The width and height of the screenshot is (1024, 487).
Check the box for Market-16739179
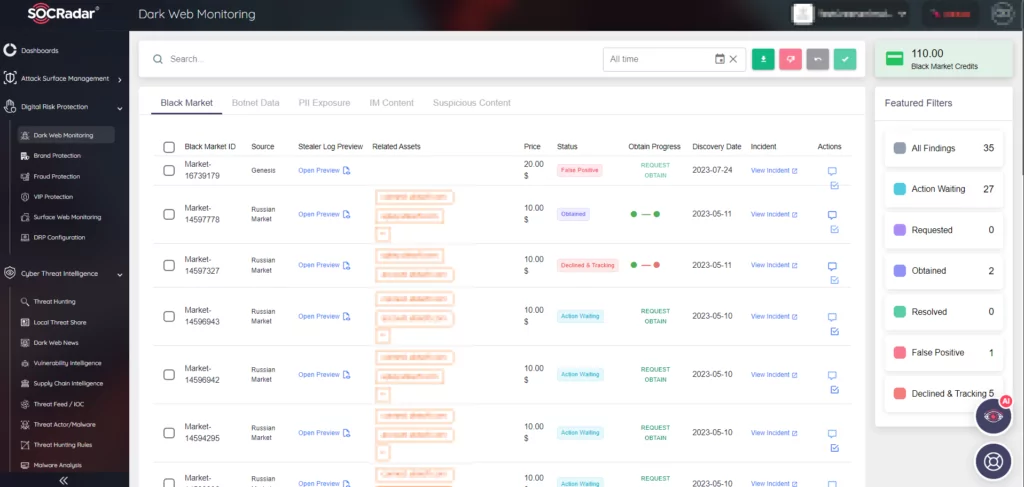click(x=168, y=170)
